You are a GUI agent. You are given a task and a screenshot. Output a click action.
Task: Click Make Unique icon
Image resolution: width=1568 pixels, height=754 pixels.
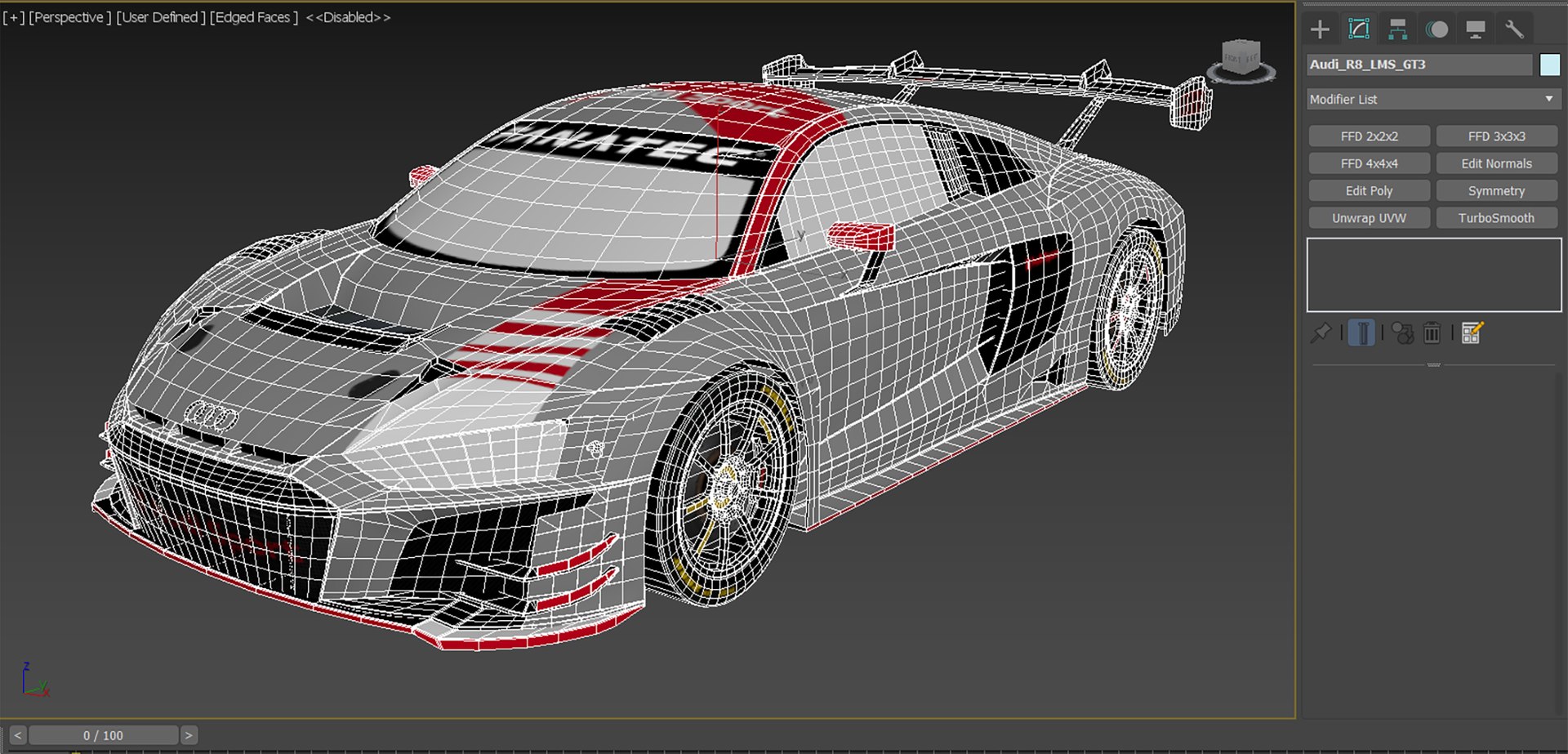tap(1402, 332)
